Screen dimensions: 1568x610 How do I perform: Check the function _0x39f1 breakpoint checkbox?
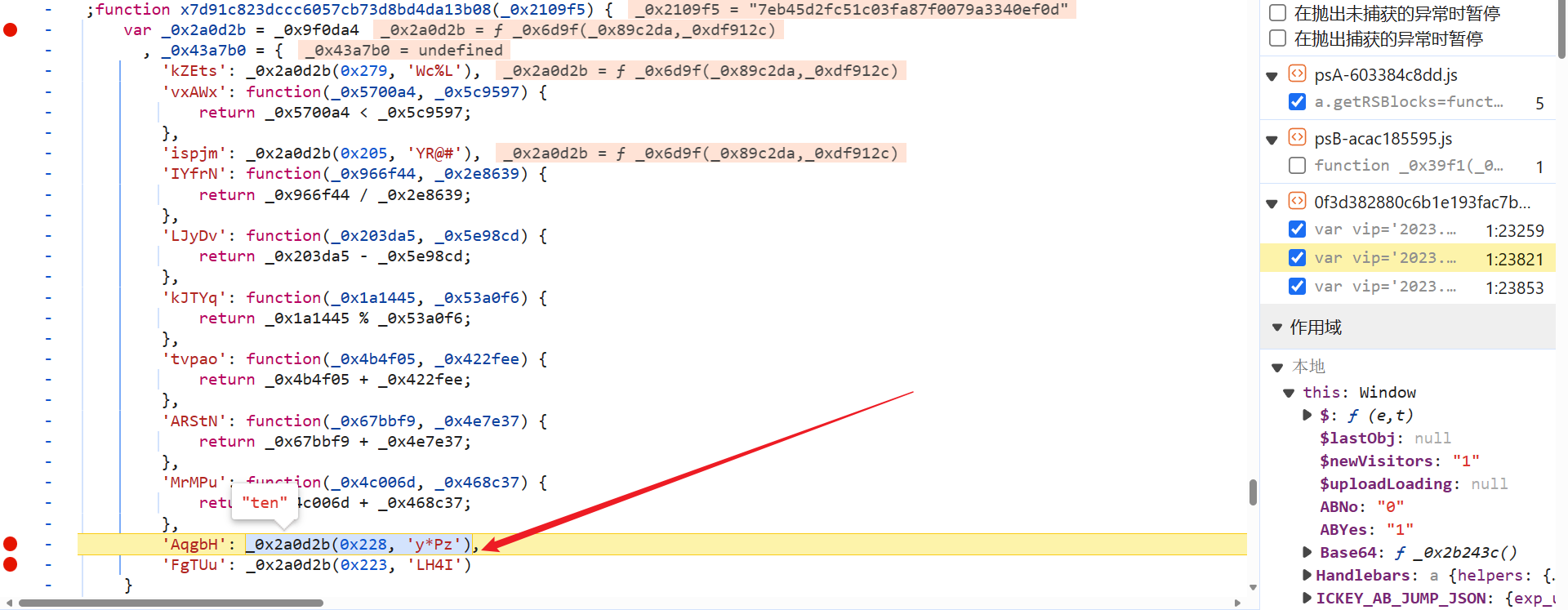1297,166
